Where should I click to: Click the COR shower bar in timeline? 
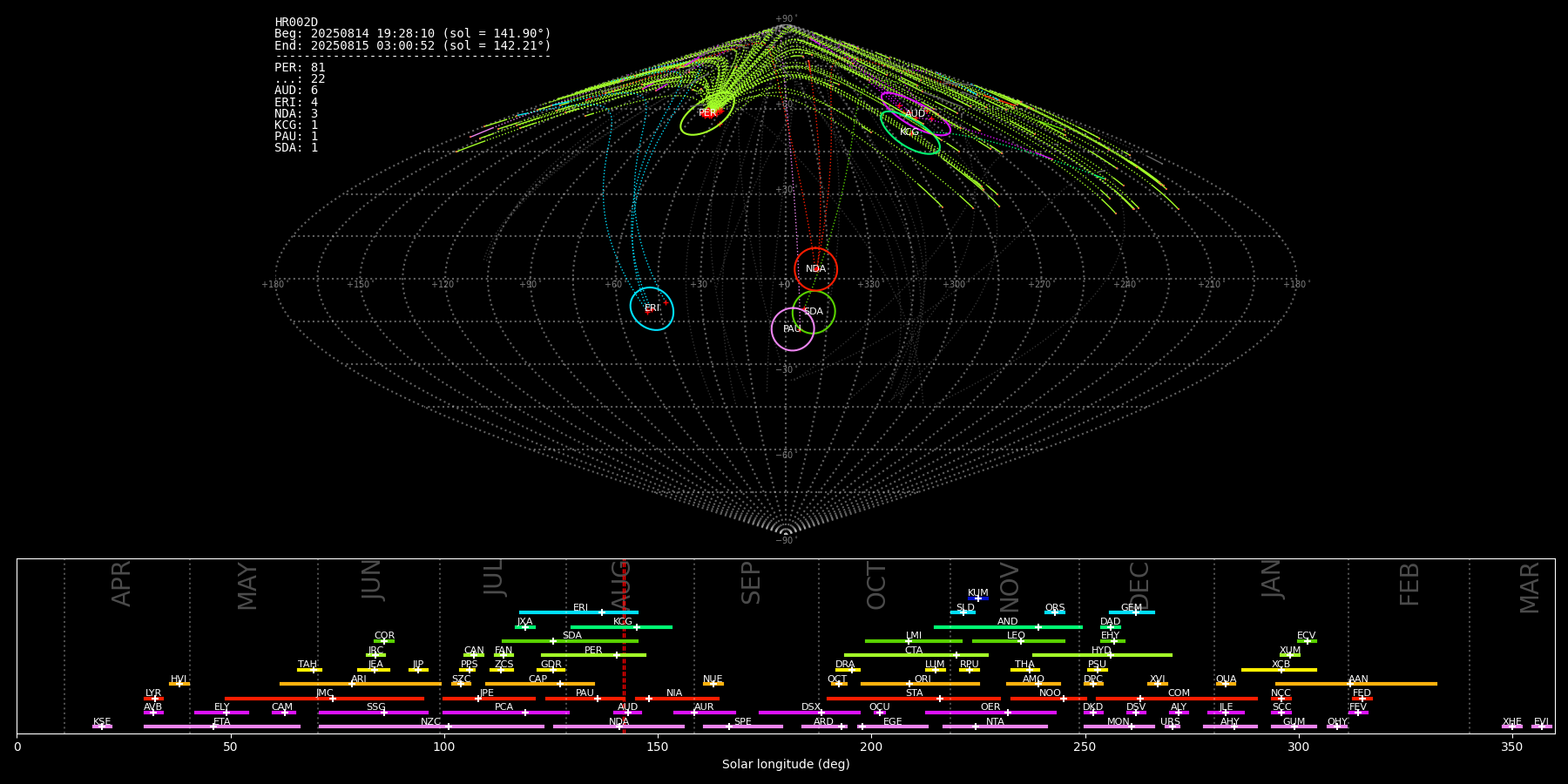coord(384,641)
